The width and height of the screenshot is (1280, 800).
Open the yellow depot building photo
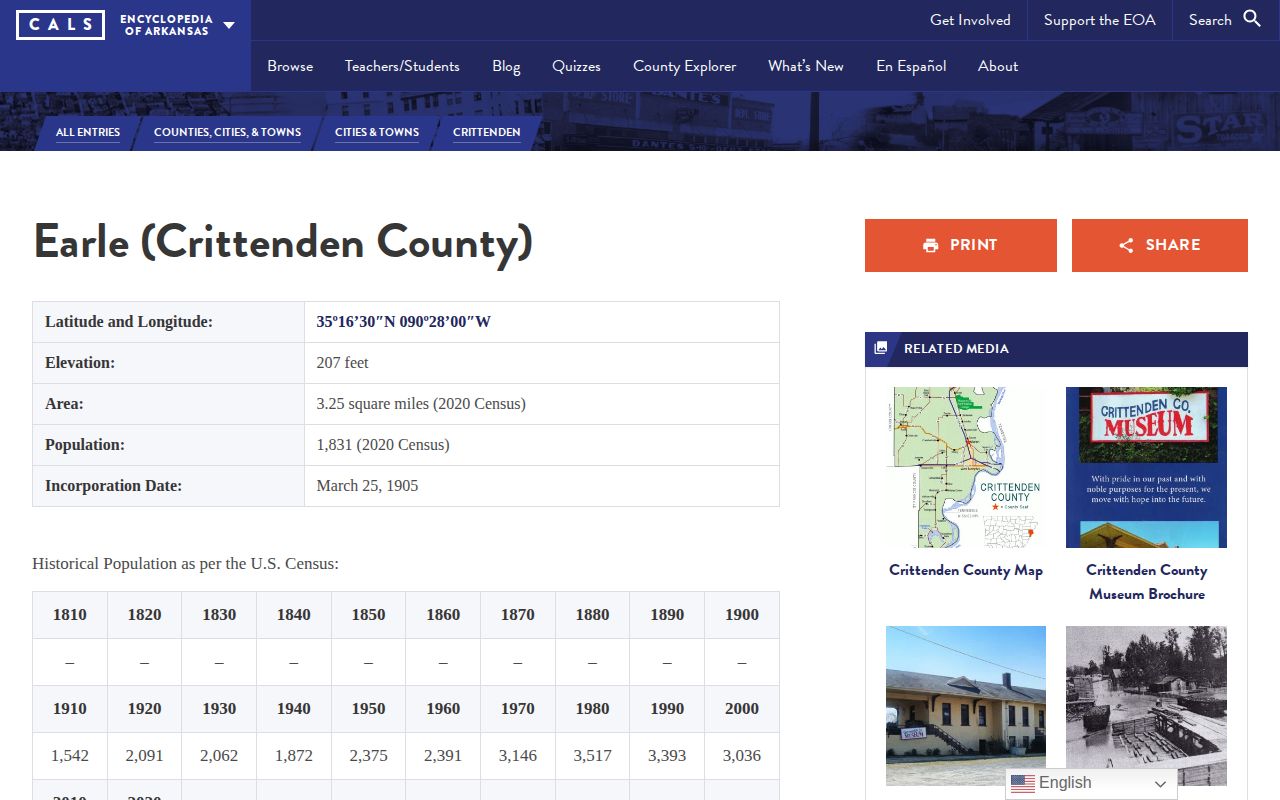[966, 706]
